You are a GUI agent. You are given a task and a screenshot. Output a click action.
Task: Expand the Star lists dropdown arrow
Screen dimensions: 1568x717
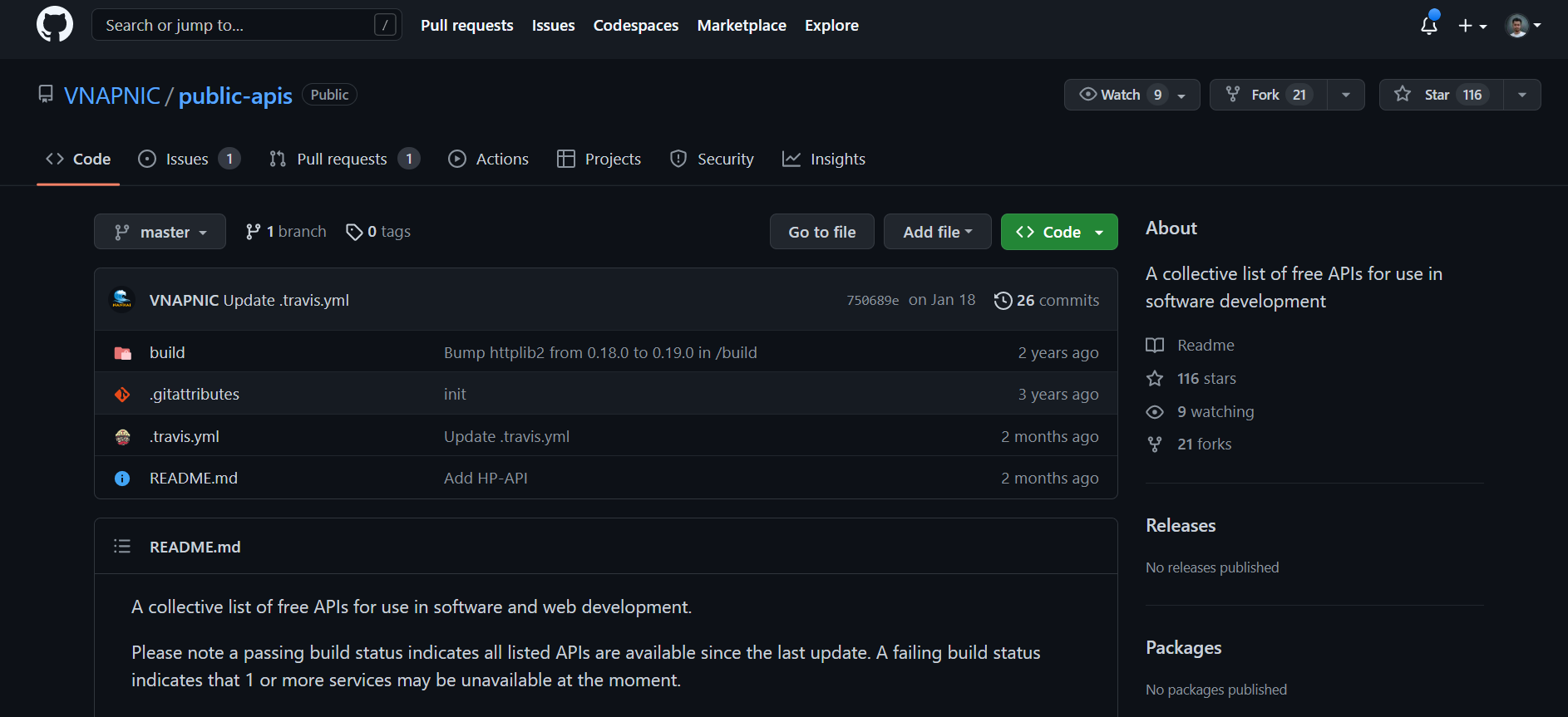tap(1522, 95)
